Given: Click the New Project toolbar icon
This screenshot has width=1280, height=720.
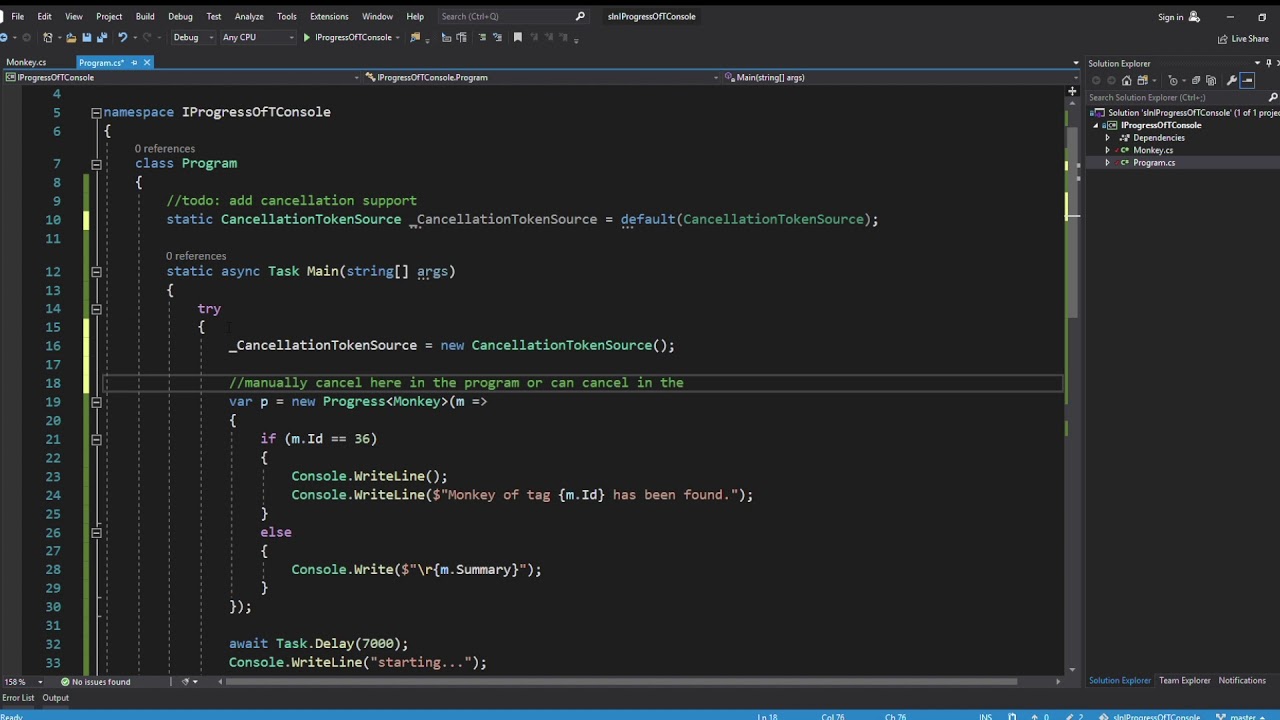Looking at the screenshot, I should click(x=47, y=37).
